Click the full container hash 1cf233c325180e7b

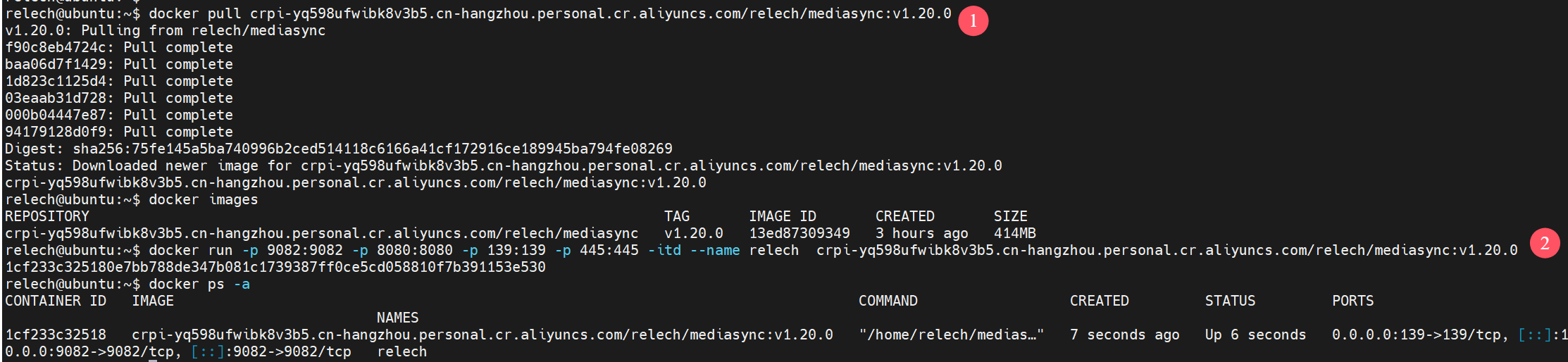(x=275, y=267)
